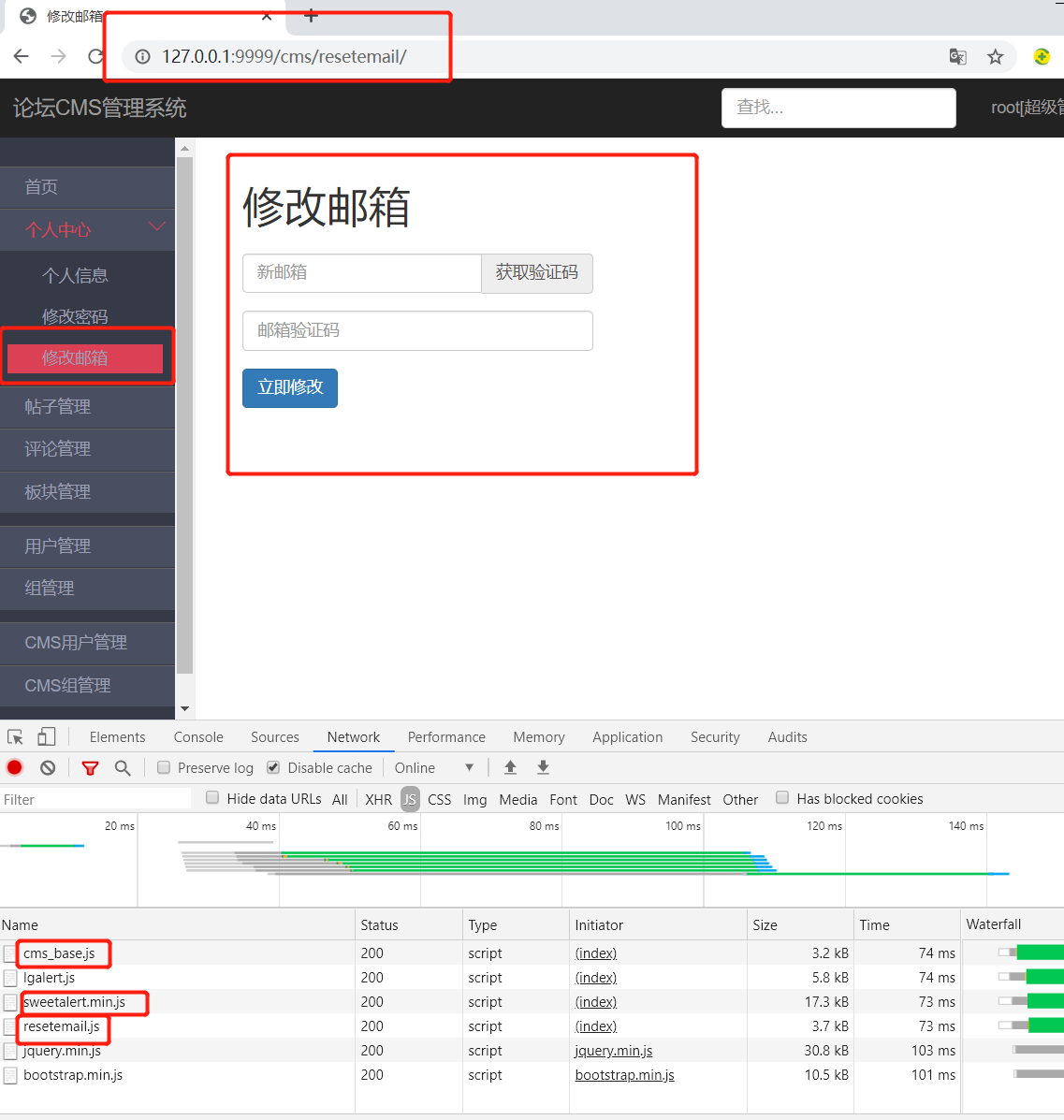1064x1120 pixels.
Task: Check Hide data URLs
Action: tap(211, 798)
